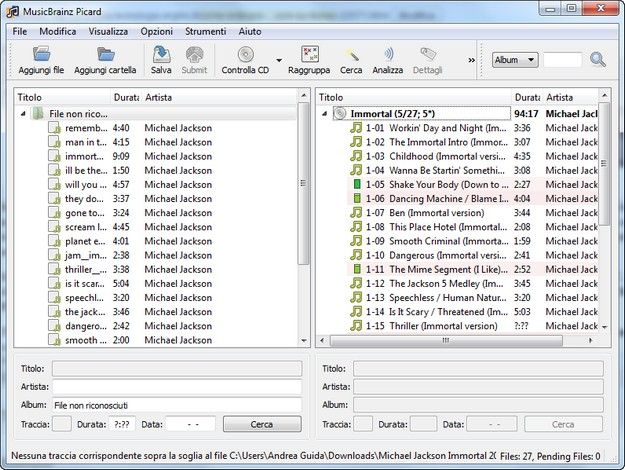Click the right panel greyed Cerca button
Viewport: 625px width, 470px height.
(563, 424)
